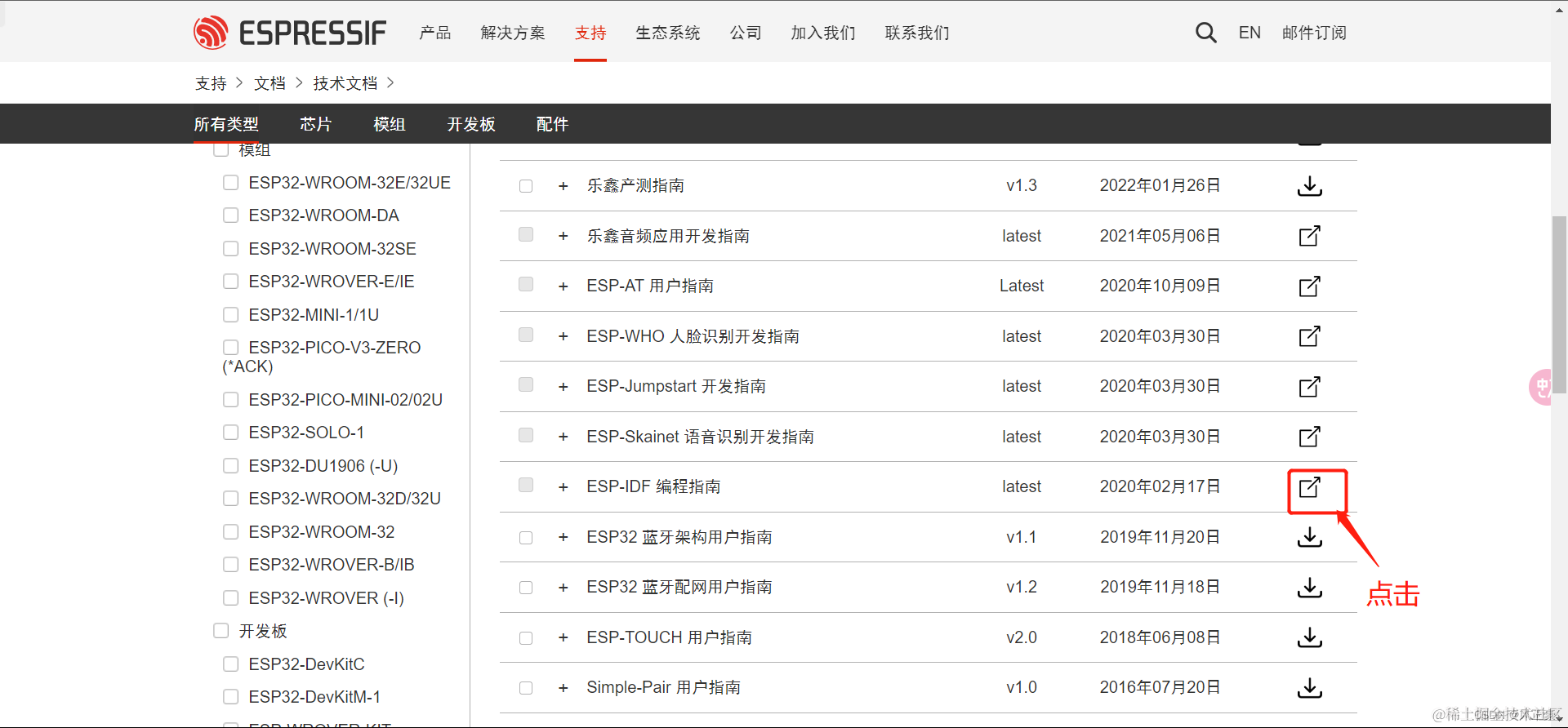Expand ESP-Jumpstart 开发指南 row plus
The height and width of the screenshot is (728, 1568).
click(x=563, y=387)
